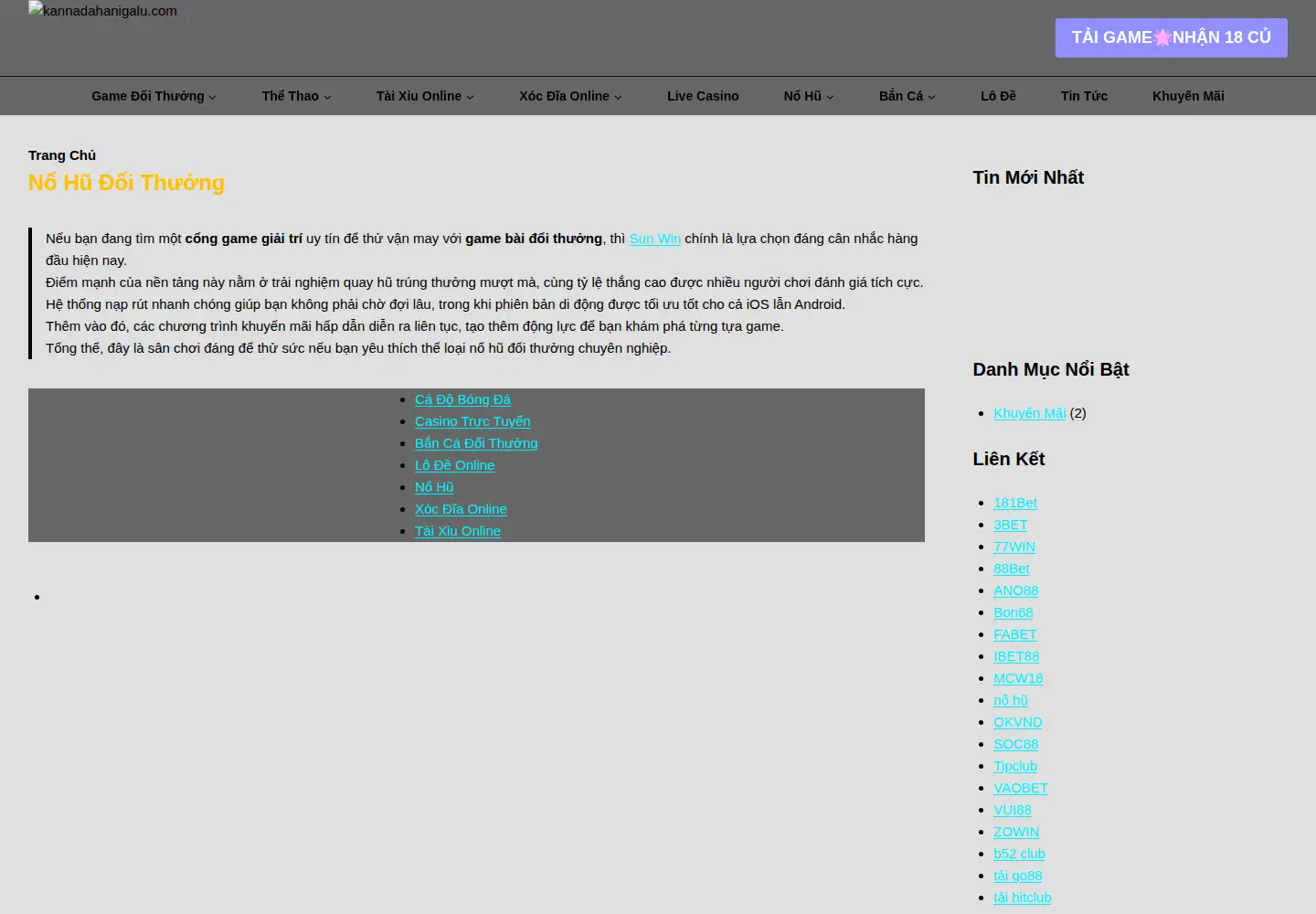Go to Trang Chủ breadcrumb

(x=62, y=155)
